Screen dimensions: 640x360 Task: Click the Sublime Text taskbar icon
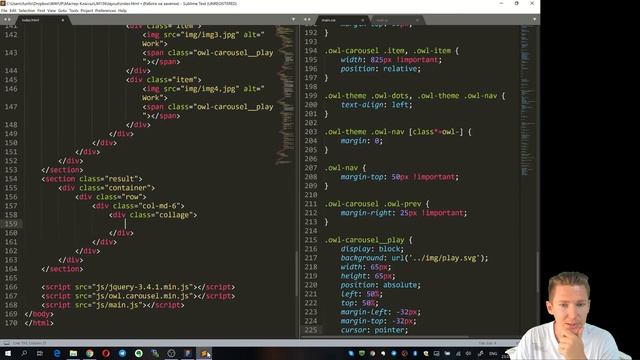(x=204, y=353)
